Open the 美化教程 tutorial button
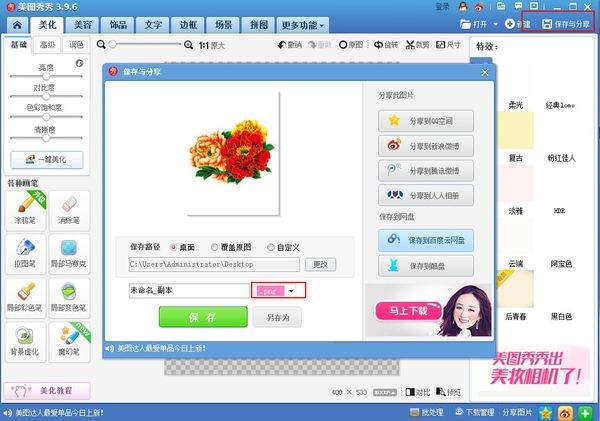Screen dimensions: 600x421 tap(47, 391)
